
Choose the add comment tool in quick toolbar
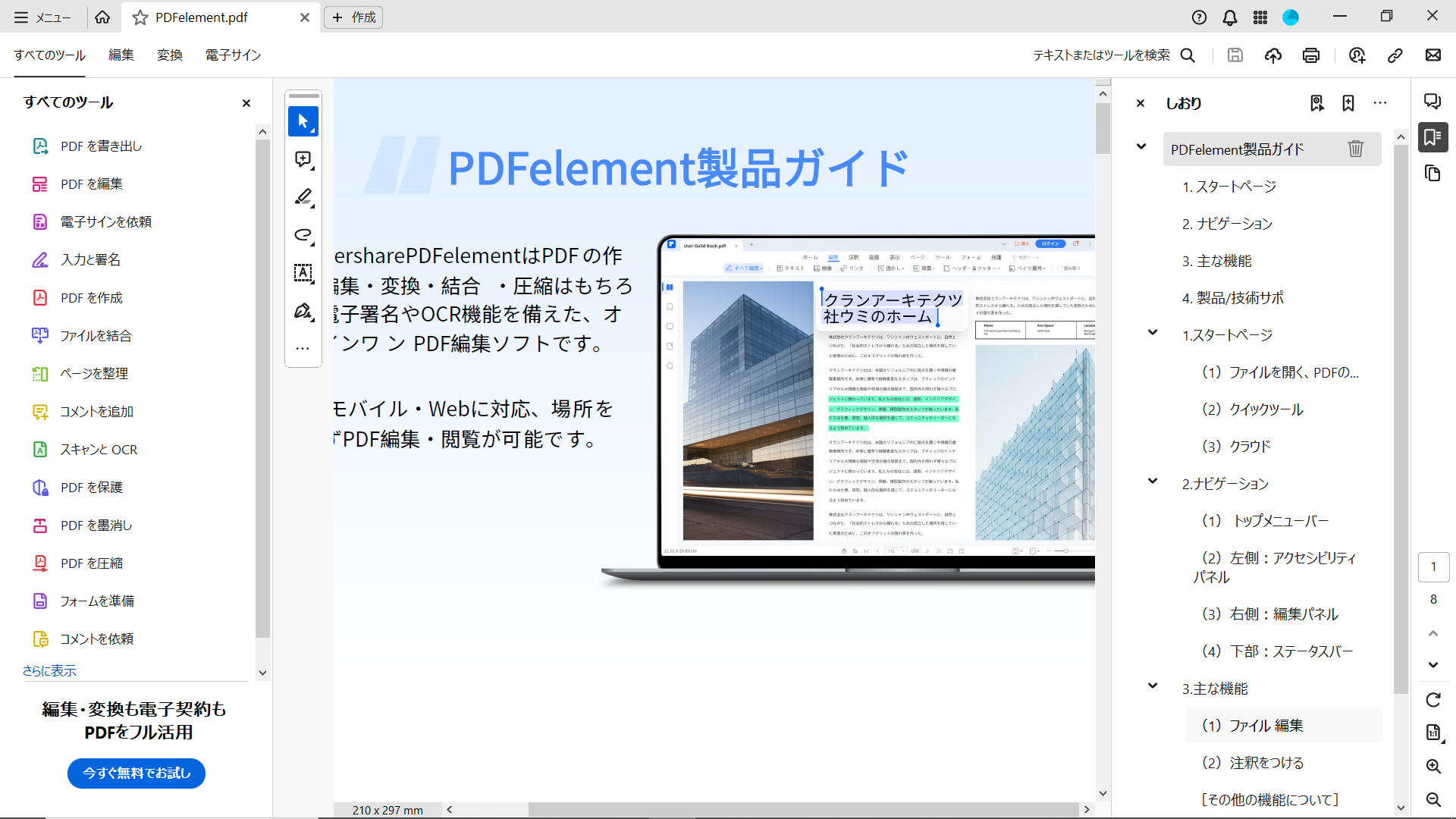tap(303, 159)
